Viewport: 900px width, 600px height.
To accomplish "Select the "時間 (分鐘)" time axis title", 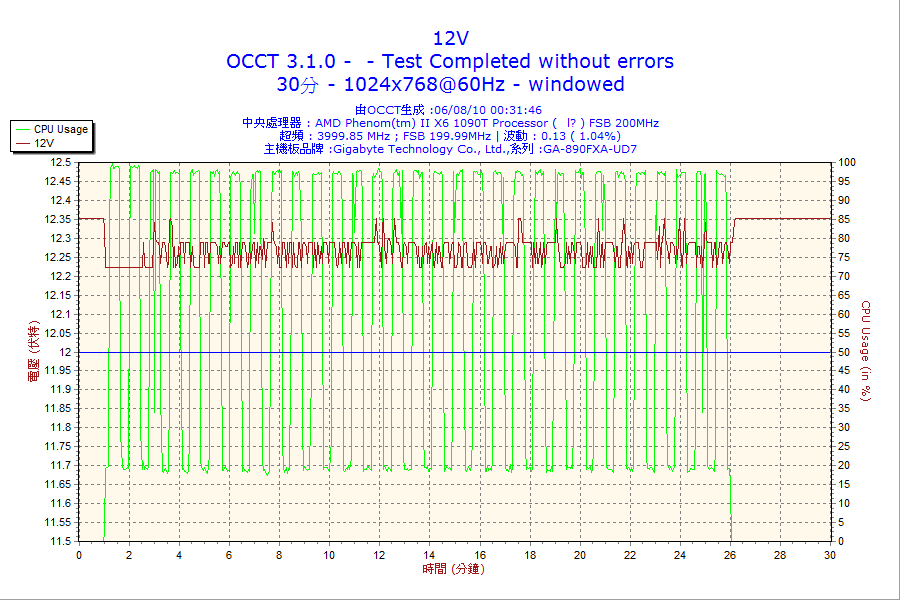I will [x=453, y=569].
